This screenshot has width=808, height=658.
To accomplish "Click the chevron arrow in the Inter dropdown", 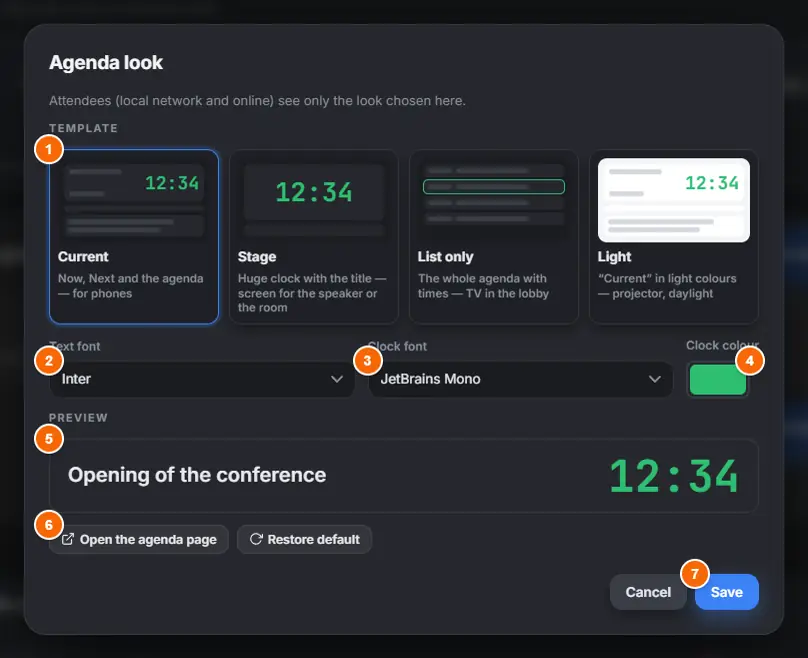I will pyautogui.click(x=337, y=379).
